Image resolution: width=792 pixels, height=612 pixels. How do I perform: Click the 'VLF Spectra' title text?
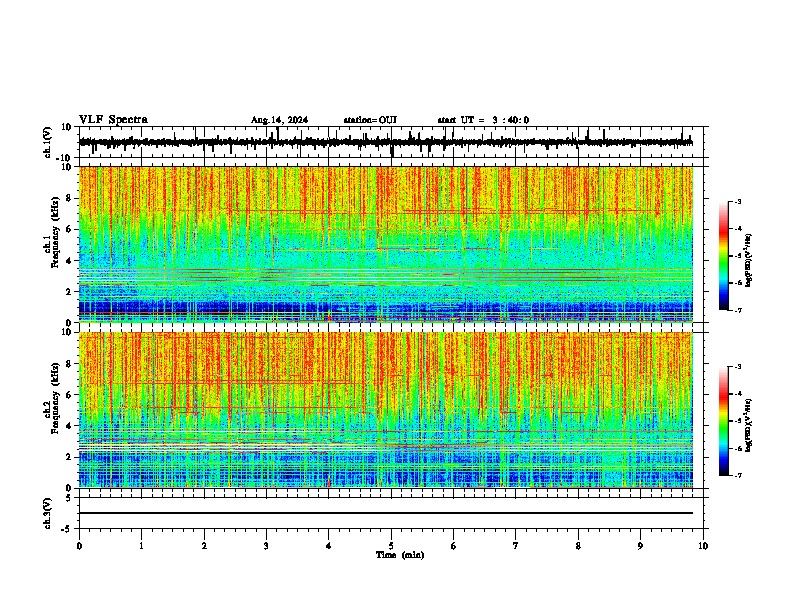click(x=113, y=120)
